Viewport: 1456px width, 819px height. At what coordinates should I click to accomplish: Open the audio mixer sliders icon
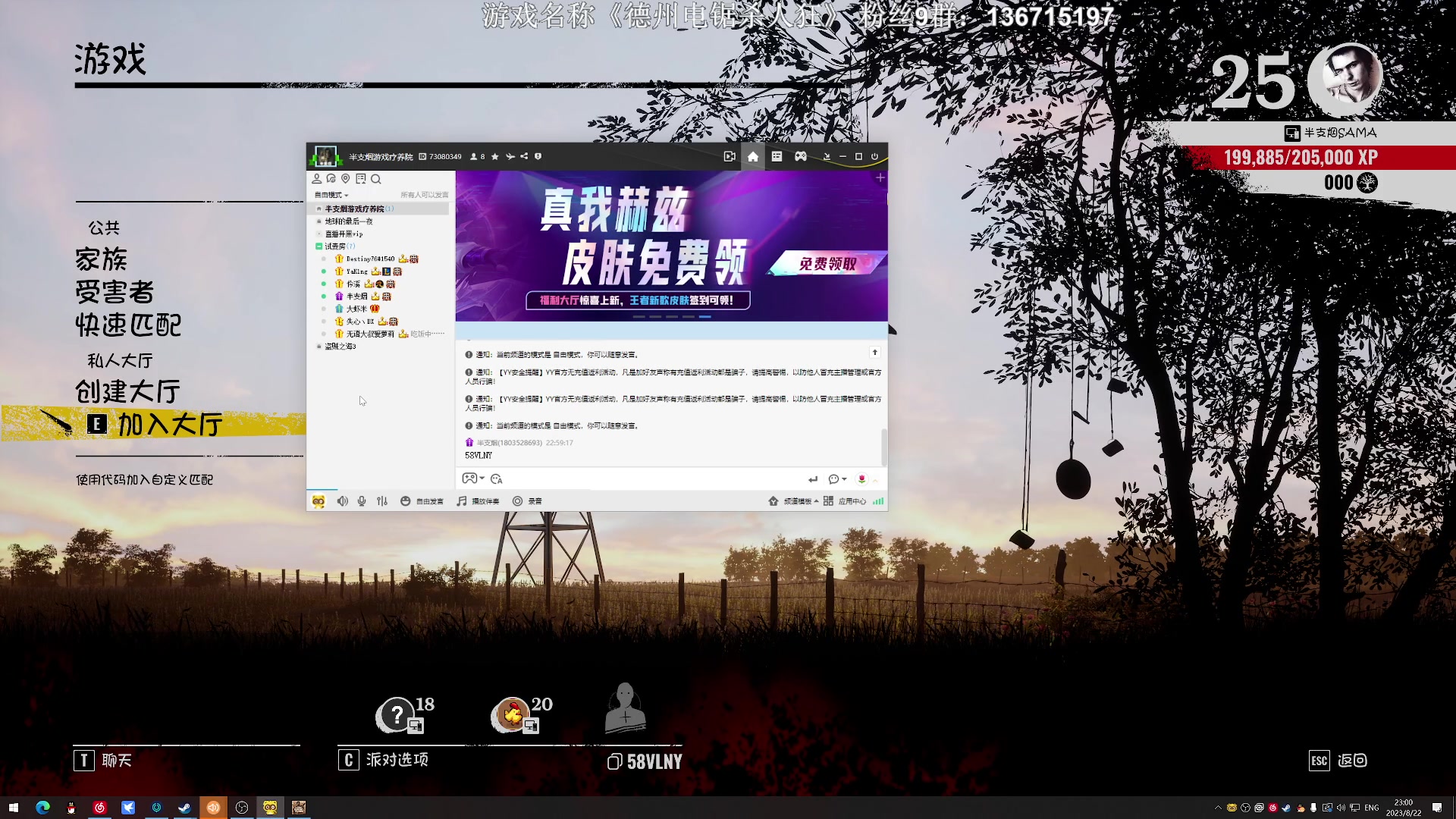point(383,501)
